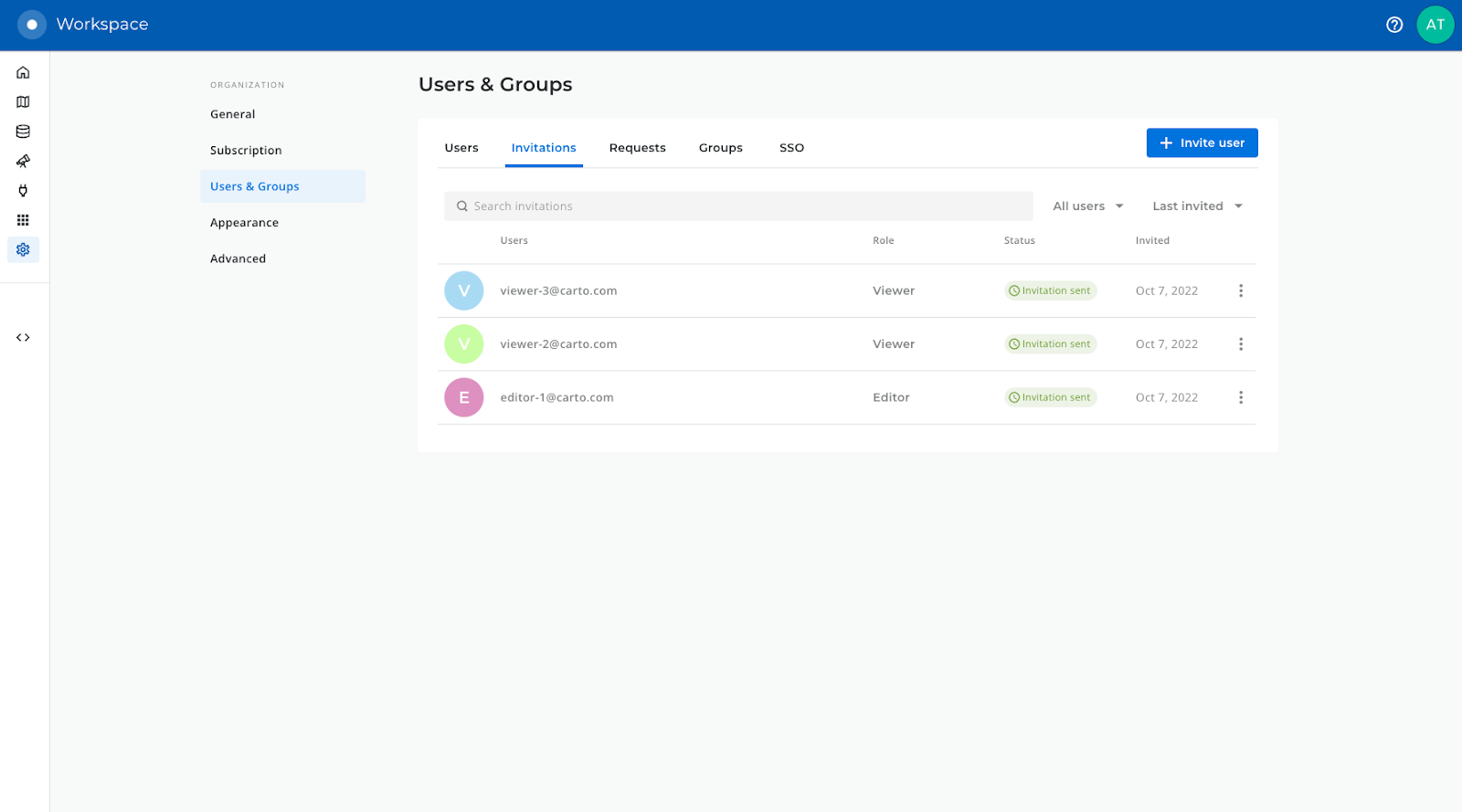Open options menu for editor-1@carto.com
Screen dimensions: 1462x812
tap(1240, 397)
